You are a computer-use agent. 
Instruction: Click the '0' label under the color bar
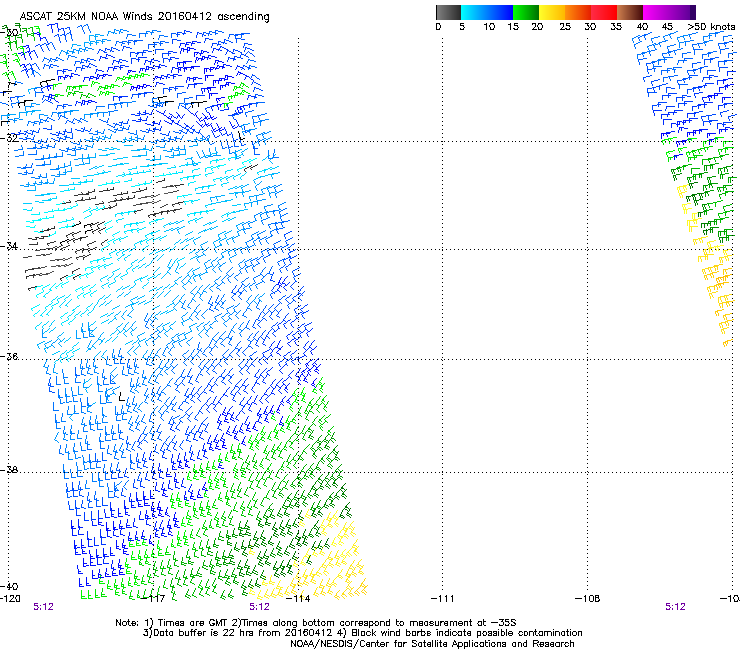coord(438,27)
